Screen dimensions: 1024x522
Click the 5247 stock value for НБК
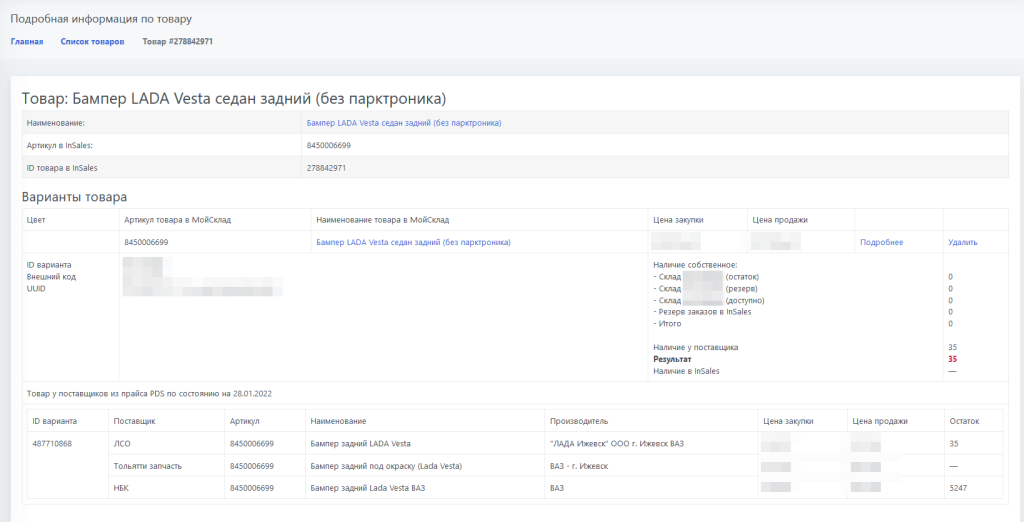click(x=959, y=487)
